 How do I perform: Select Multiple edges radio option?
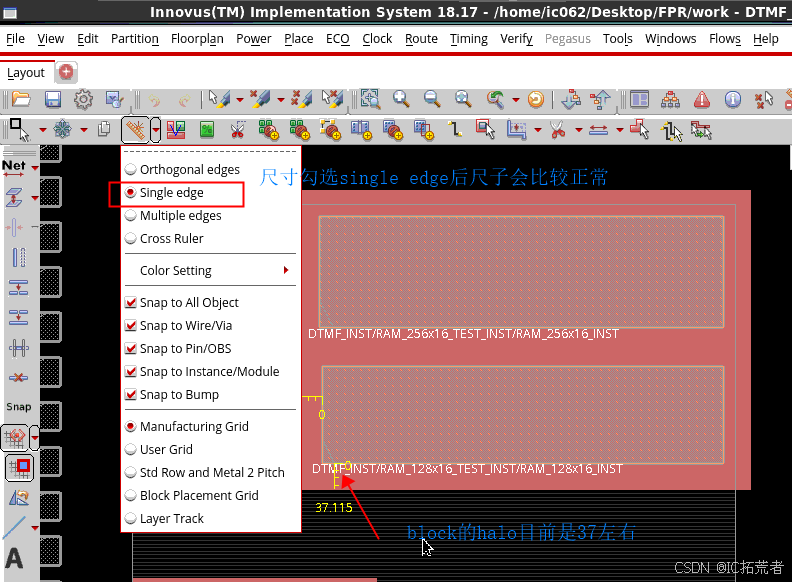click(x=173, y=215)
